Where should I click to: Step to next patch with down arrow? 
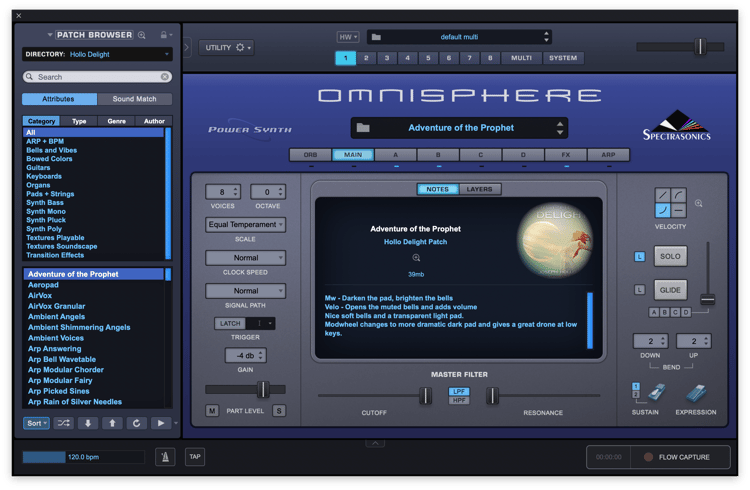88,423
